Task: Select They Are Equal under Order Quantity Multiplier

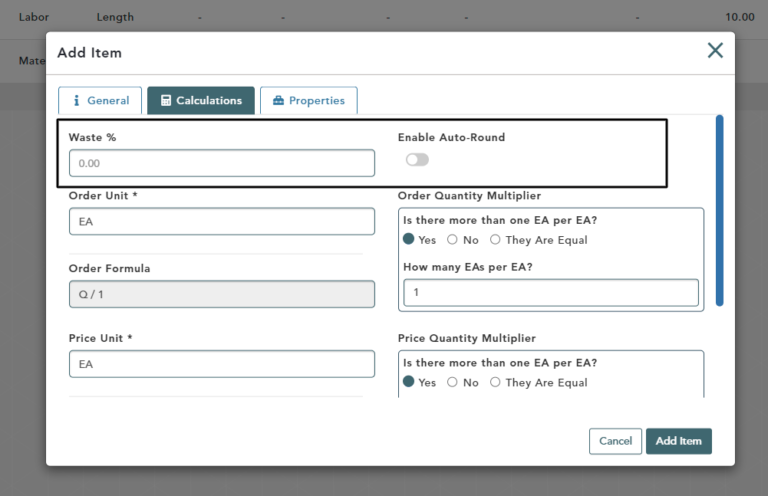Action: [x=495, y=239]
